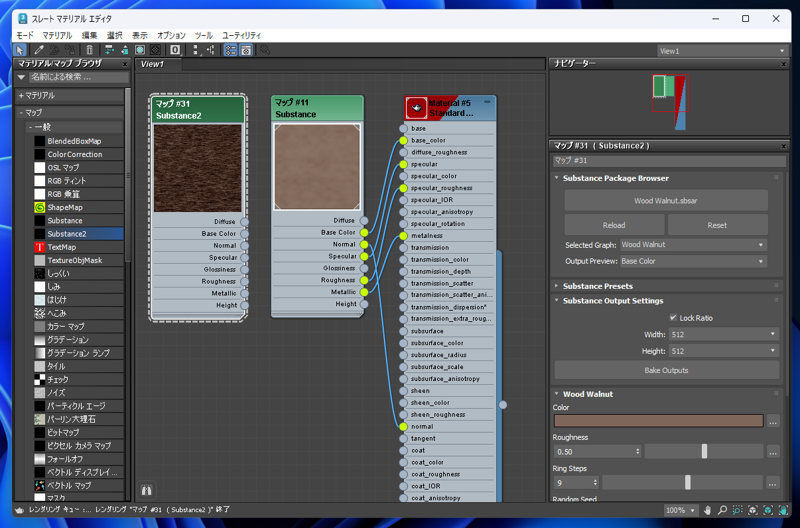The height and width of the screenshot is (528, 800).
Task: Pick material from object with eyedropper
Action: tap(38, 50)
